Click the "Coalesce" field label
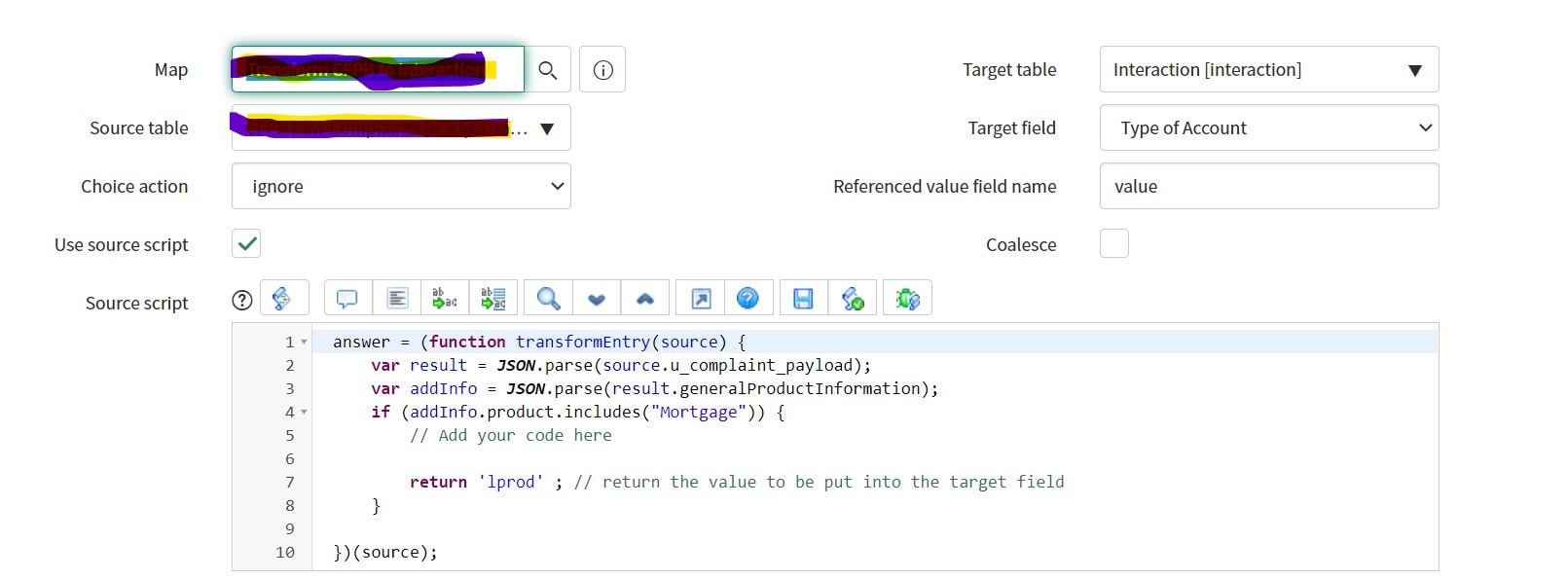The height and width of the screenshot is (579, 1568). coord(1021,244)
